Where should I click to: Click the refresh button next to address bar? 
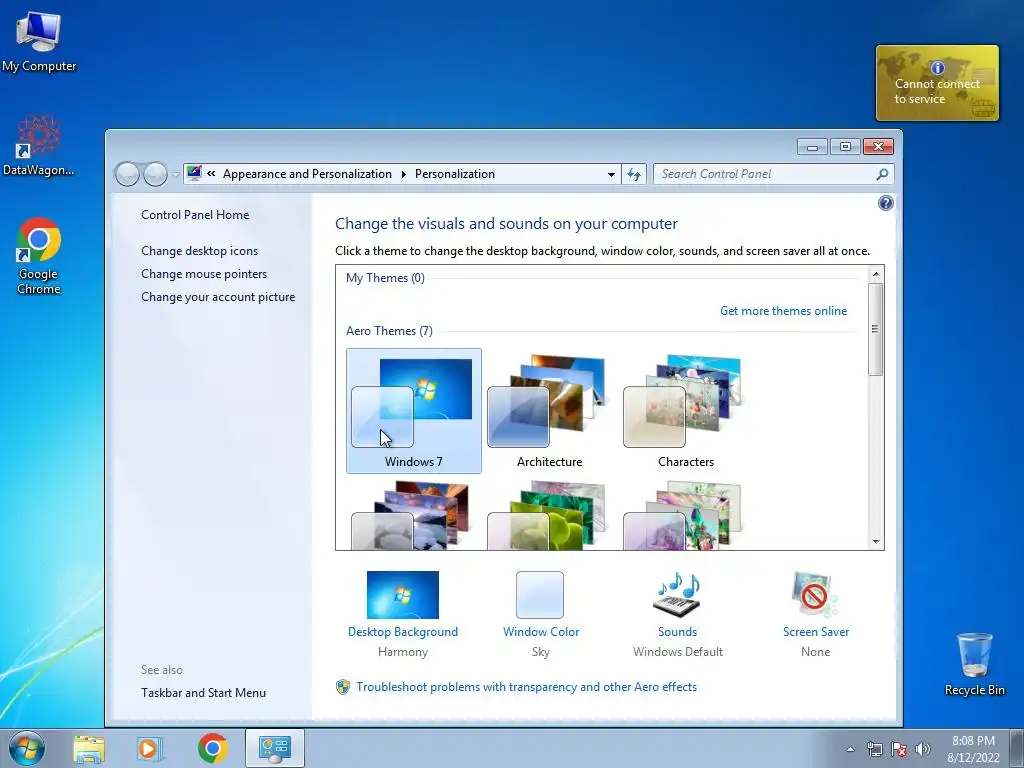point(633,174)
